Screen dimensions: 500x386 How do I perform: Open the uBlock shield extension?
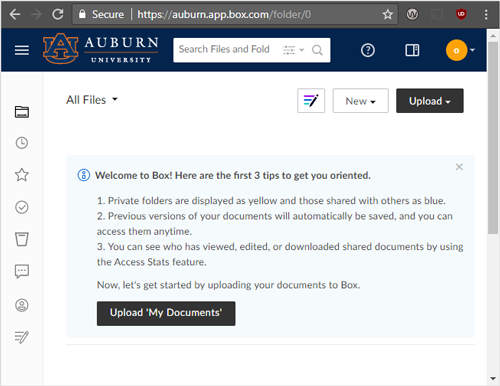(461, 14)
